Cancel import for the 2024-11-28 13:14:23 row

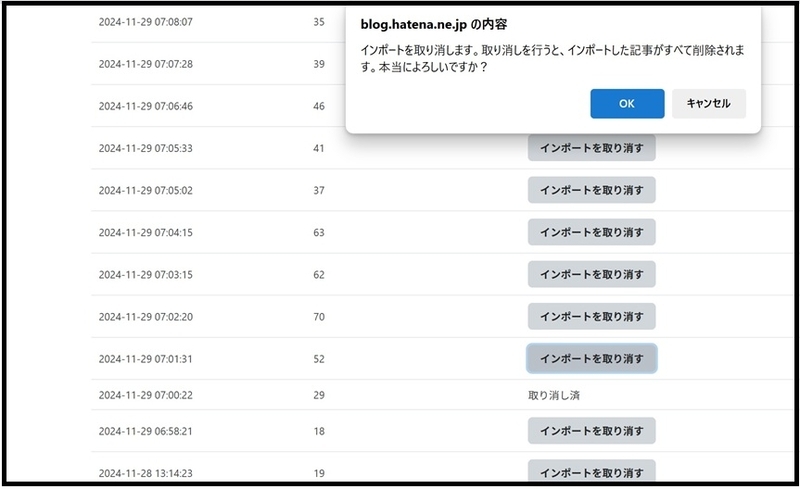(591, 472)
